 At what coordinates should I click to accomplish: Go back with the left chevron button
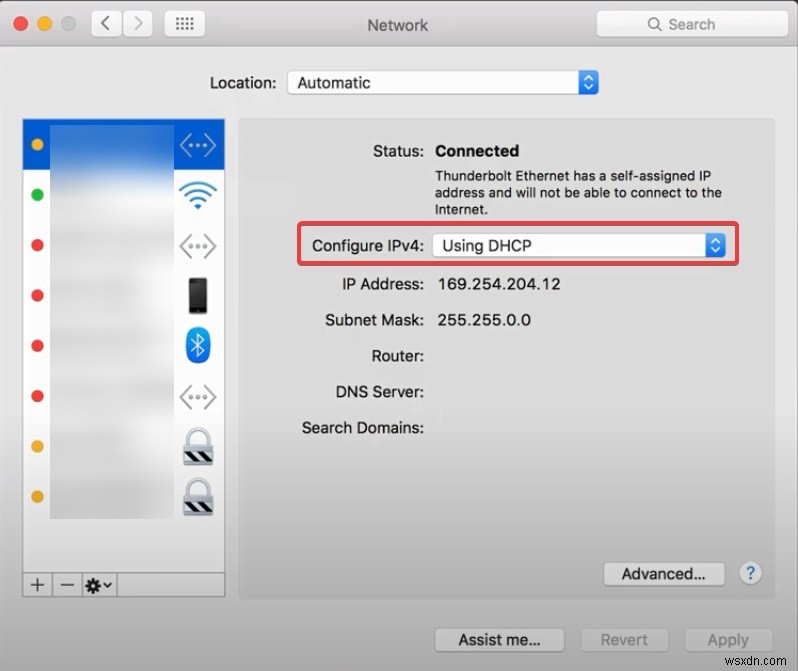[x=106, y=23]
